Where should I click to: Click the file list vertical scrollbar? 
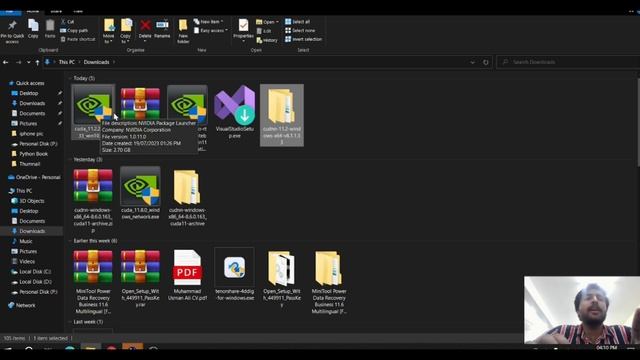(x=638, y=122)
